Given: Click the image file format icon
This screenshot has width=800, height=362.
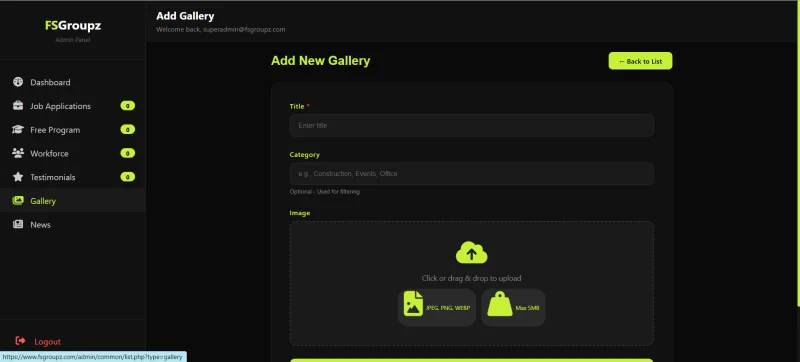Looking at the screenshot, I should (x=413, y=304).
